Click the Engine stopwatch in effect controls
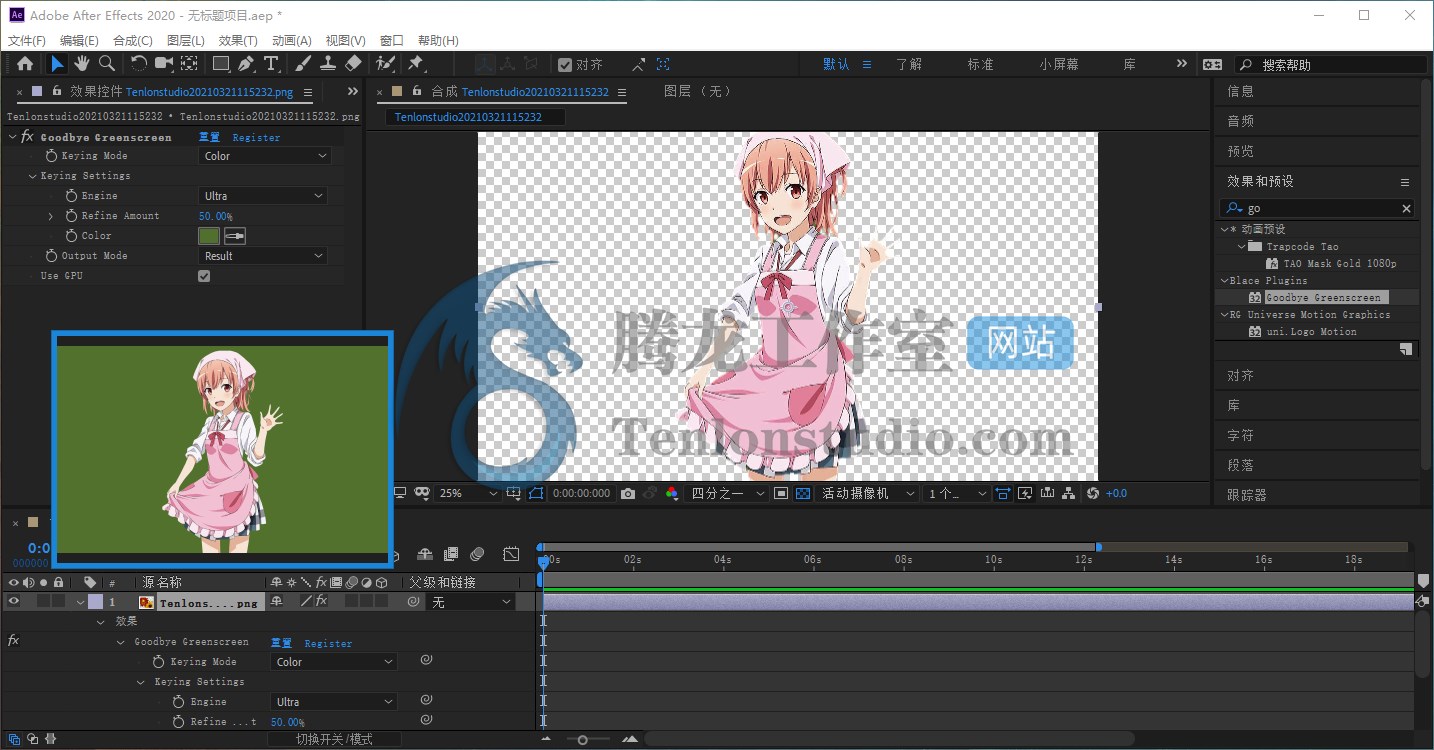Viewport: 1434px width, 750px height. (71, 196)
